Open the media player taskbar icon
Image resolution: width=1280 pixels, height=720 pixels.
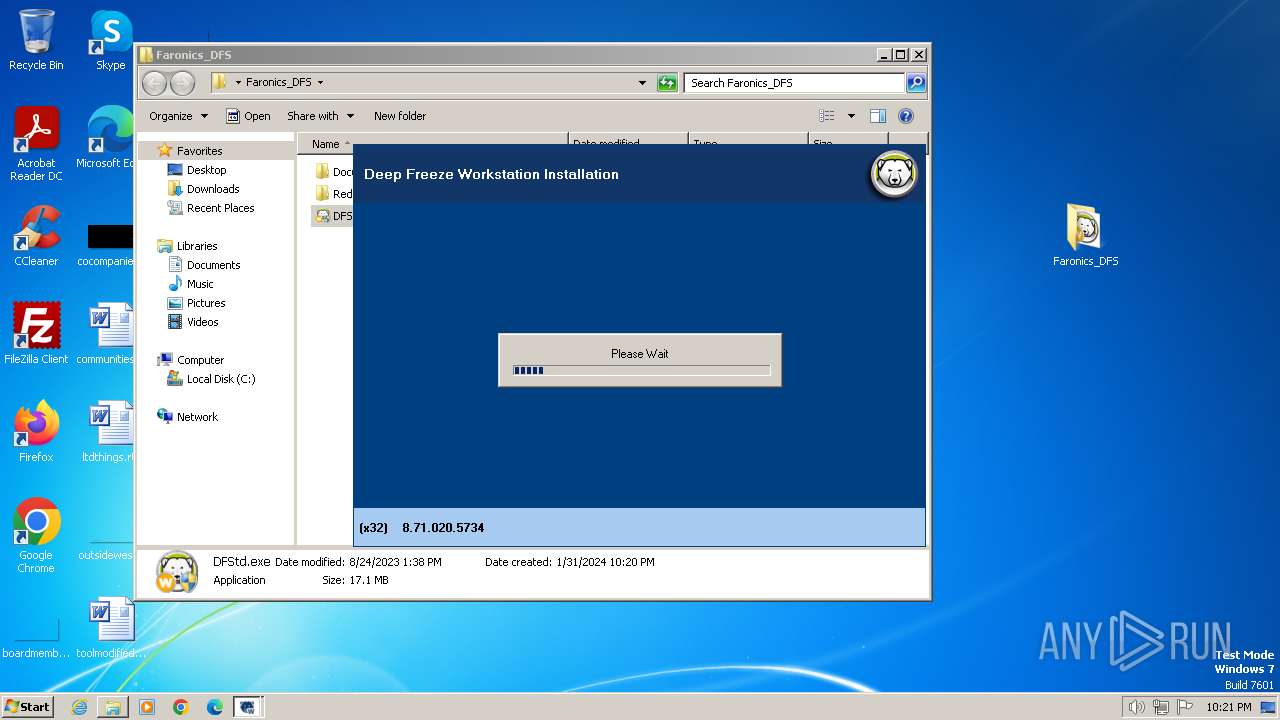[x=147, y=707]
